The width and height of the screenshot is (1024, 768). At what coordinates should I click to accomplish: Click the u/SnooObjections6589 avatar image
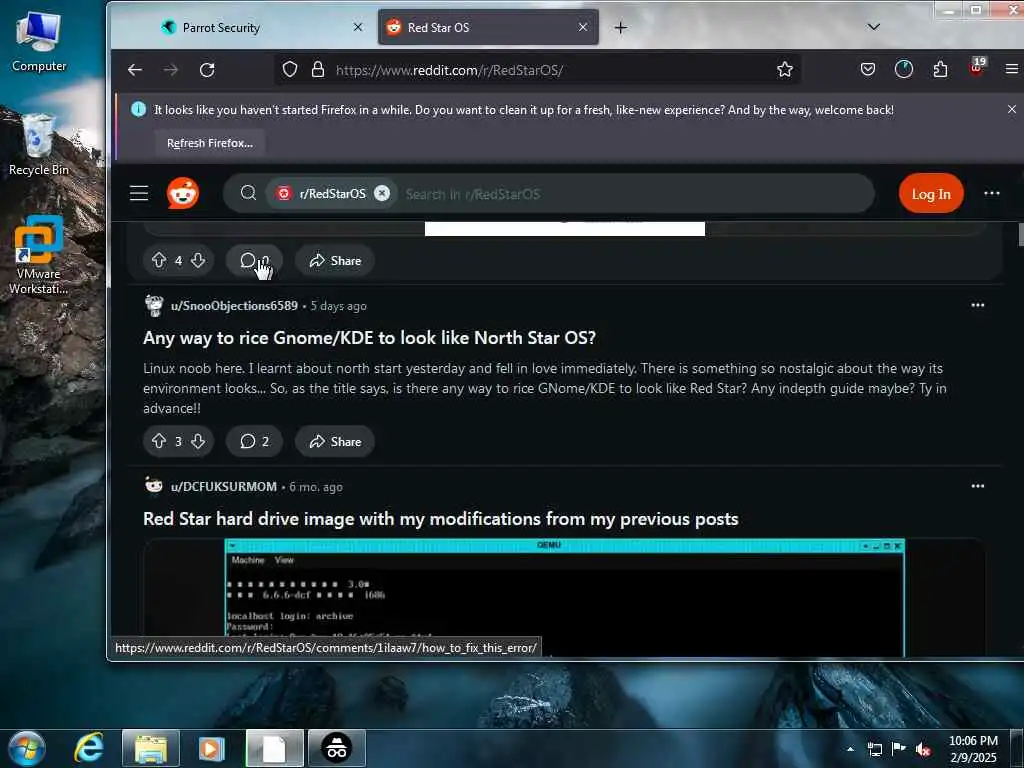pyautogui.click(x=154, y=306)
